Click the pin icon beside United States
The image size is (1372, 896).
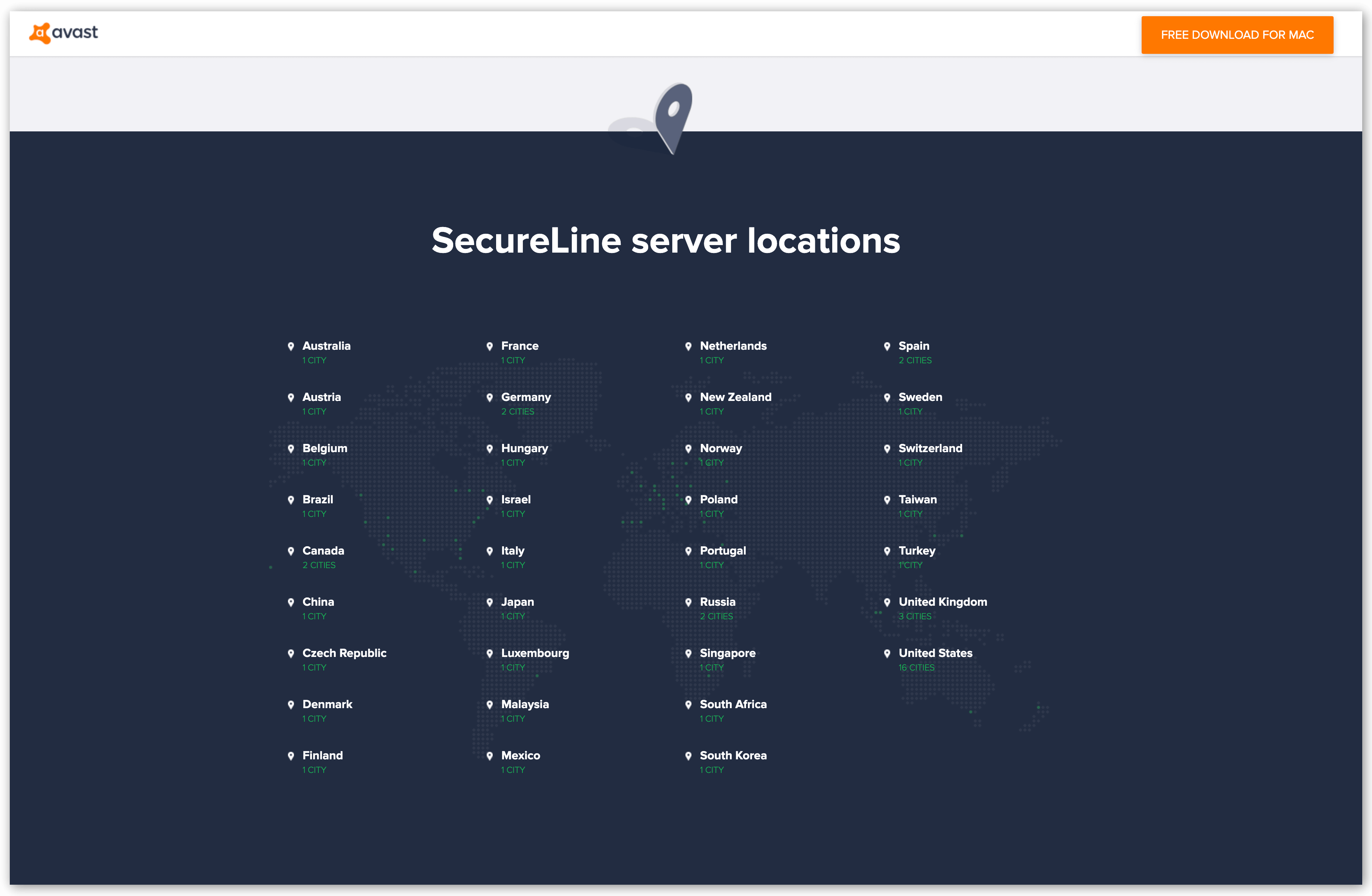click(887, 654)
